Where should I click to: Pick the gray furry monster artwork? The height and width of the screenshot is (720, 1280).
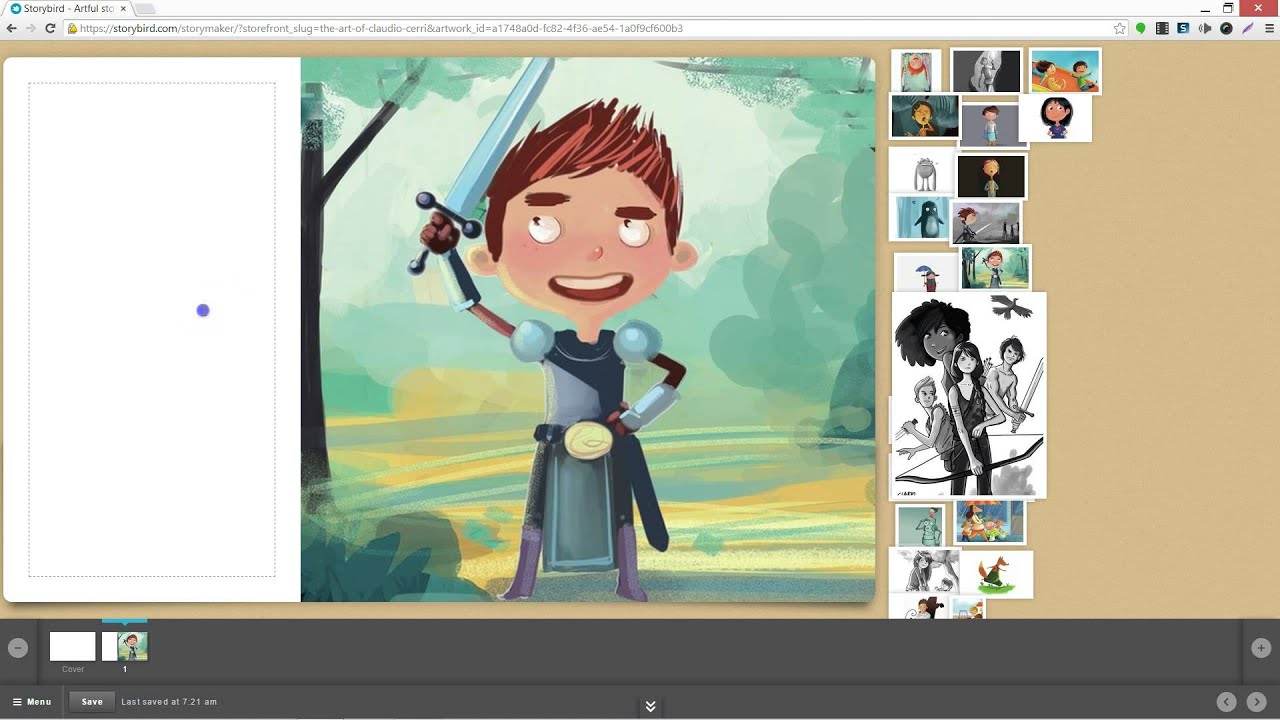pyautogui.click(x=925, y=172)
